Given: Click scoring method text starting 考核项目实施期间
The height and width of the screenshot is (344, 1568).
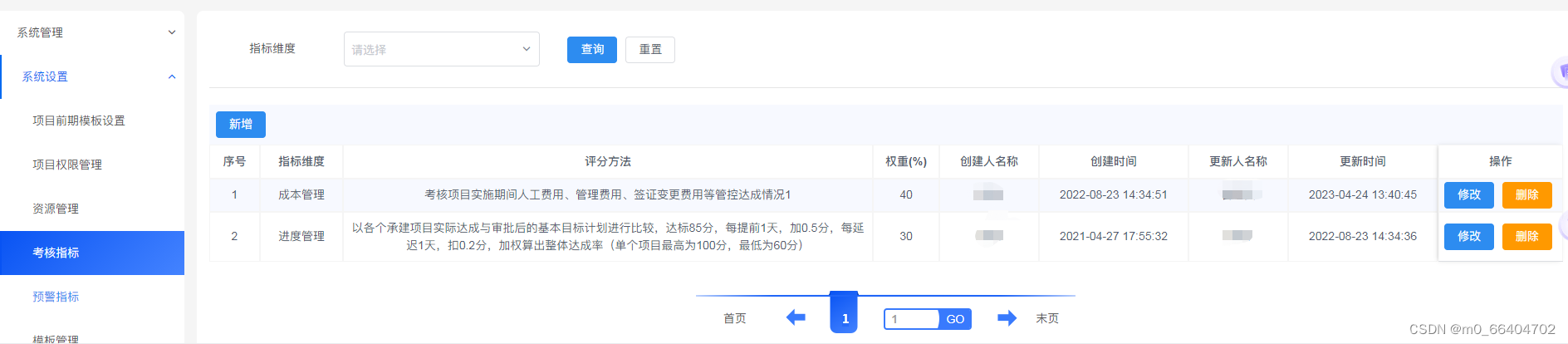Looking at the screenshot, I should [x=608, y=194].
